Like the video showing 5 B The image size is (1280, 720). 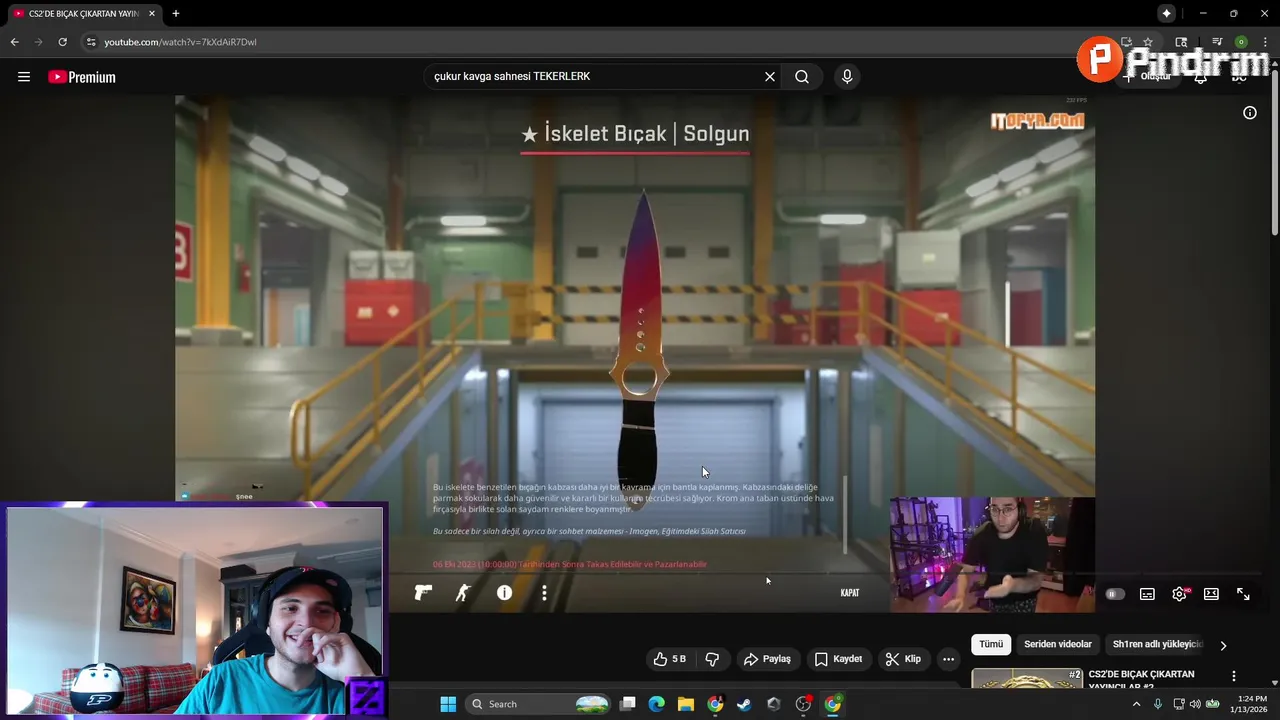(x=670, y=659)
